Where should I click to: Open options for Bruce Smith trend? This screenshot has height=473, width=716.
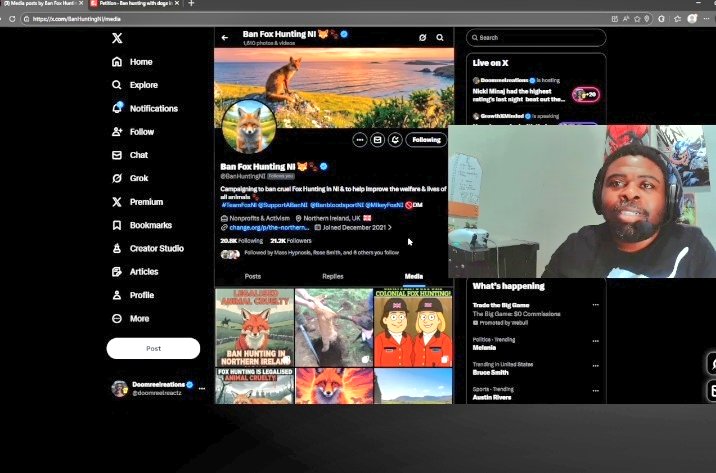595,366
